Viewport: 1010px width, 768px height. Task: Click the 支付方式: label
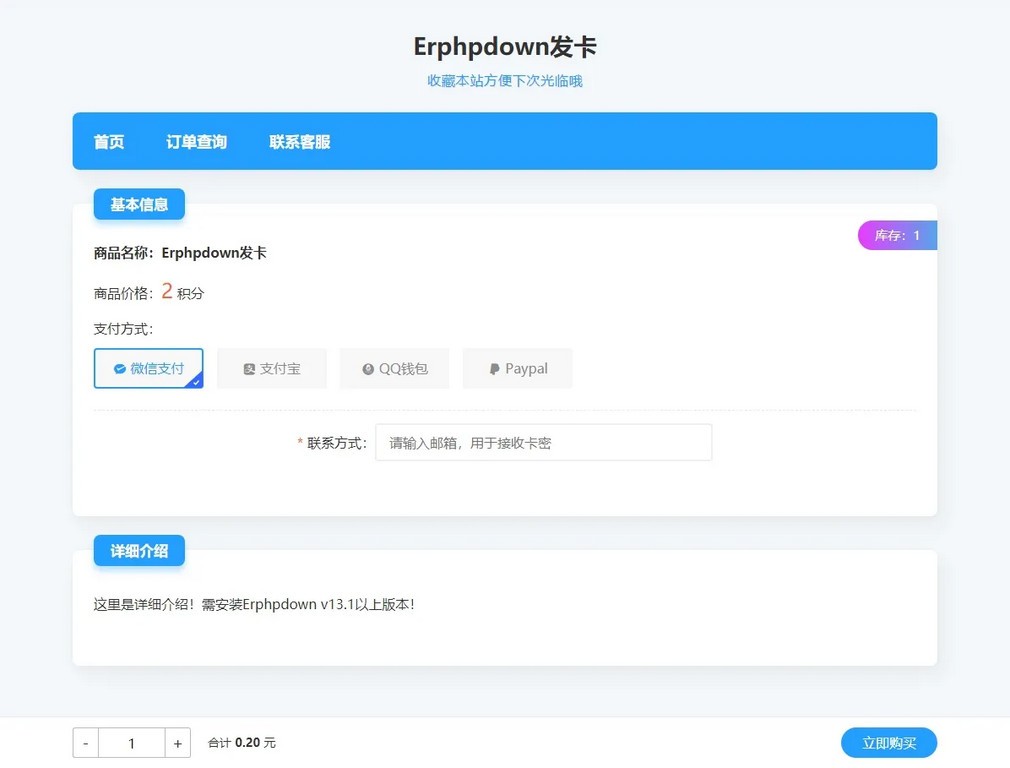tap(123, 329)
